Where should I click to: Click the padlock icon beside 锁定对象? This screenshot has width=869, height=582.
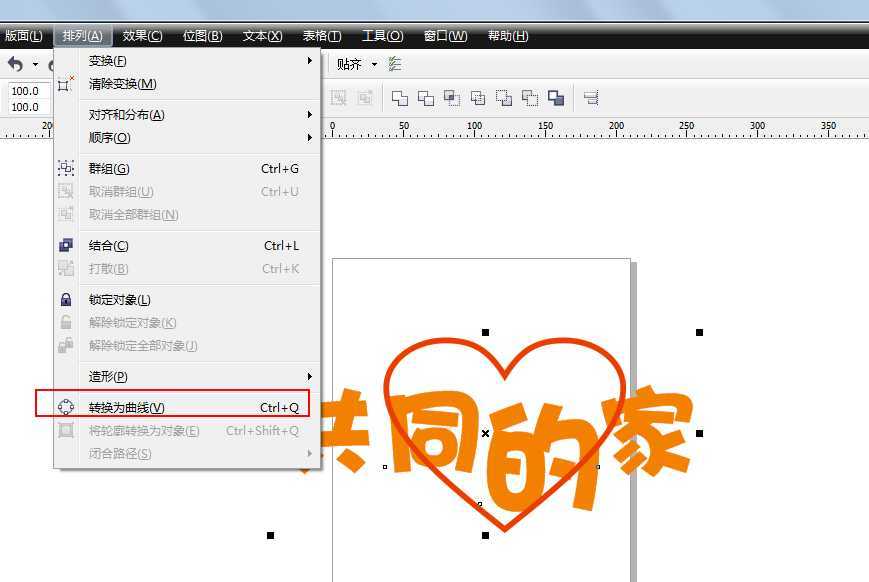click(x=67, y=299)
